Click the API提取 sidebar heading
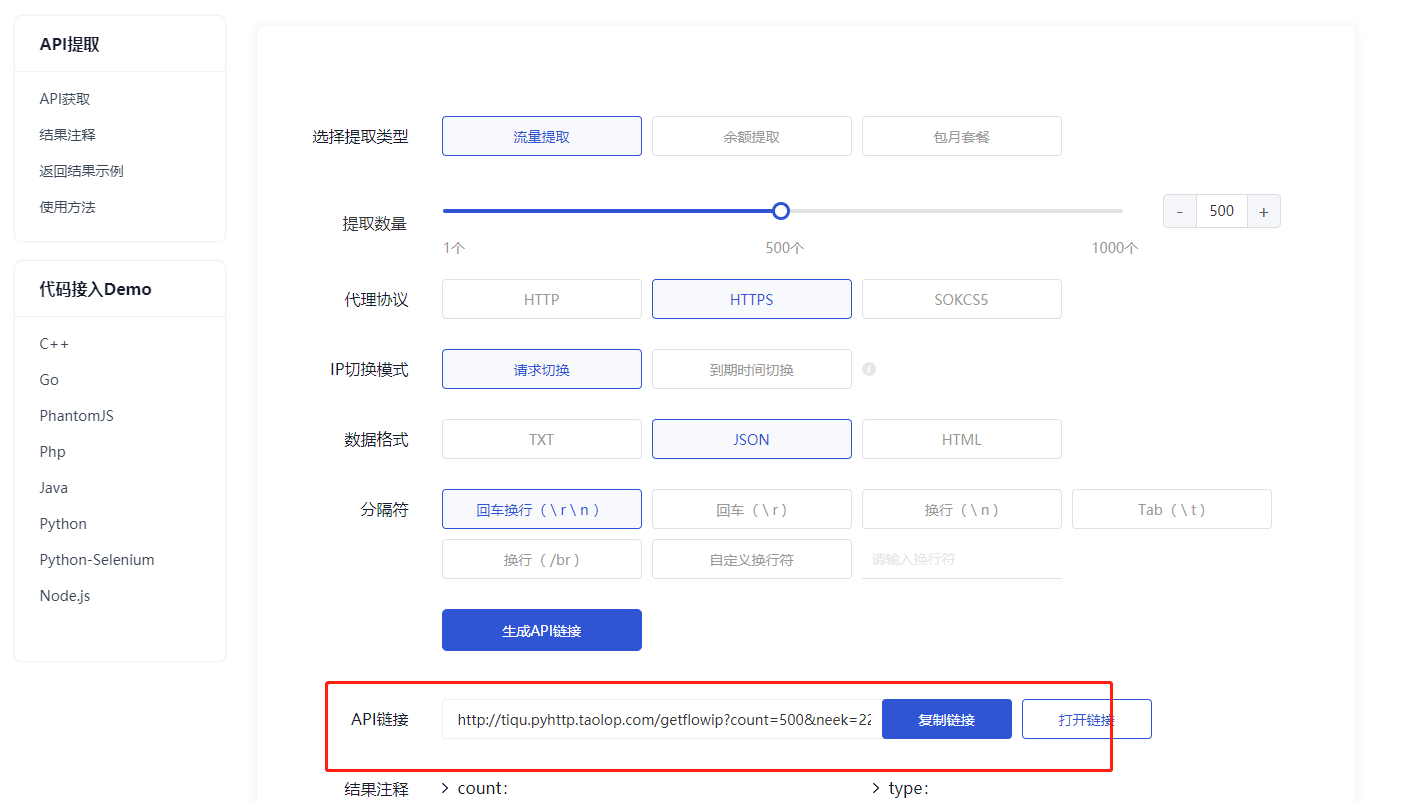The image size is (1406, 802). 70,44
